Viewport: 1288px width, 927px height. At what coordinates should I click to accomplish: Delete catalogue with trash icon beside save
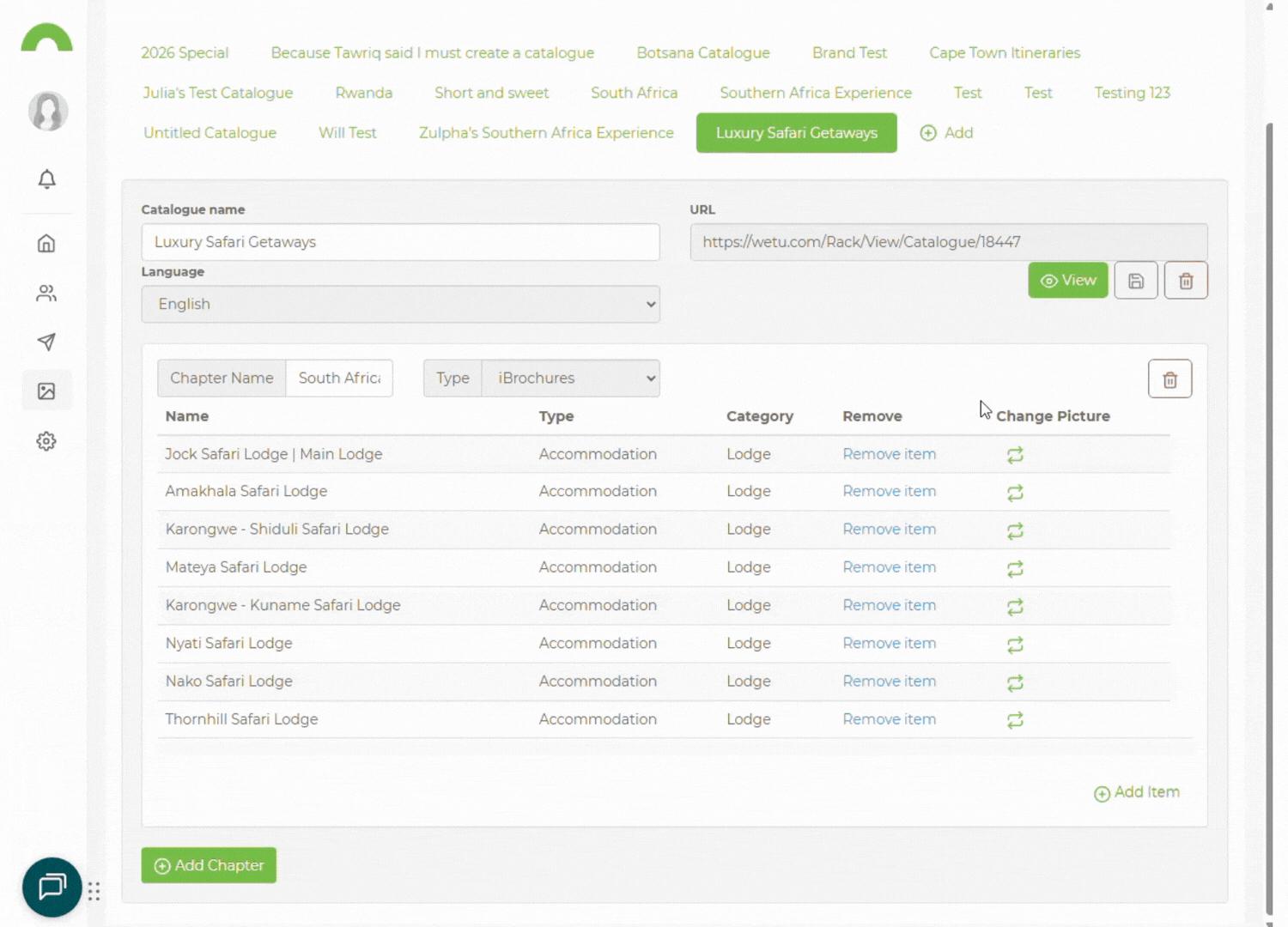1185,281
